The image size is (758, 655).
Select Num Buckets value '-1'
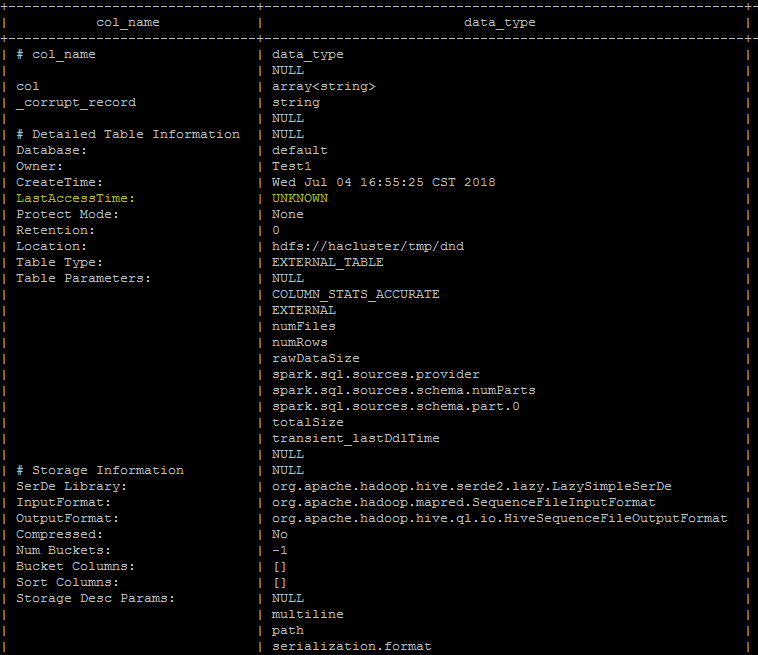click(279, 550)
